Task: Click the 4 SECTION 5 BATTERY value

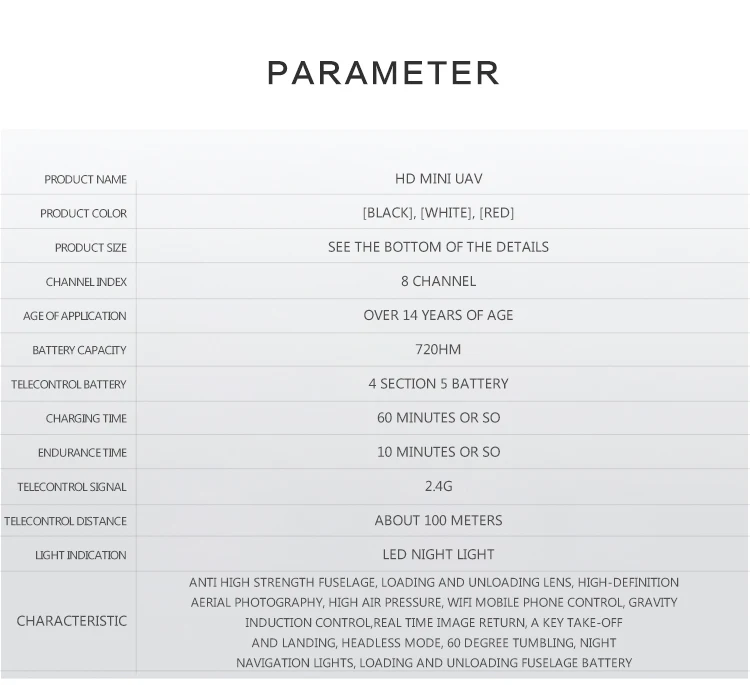Action: pos(439,384)
